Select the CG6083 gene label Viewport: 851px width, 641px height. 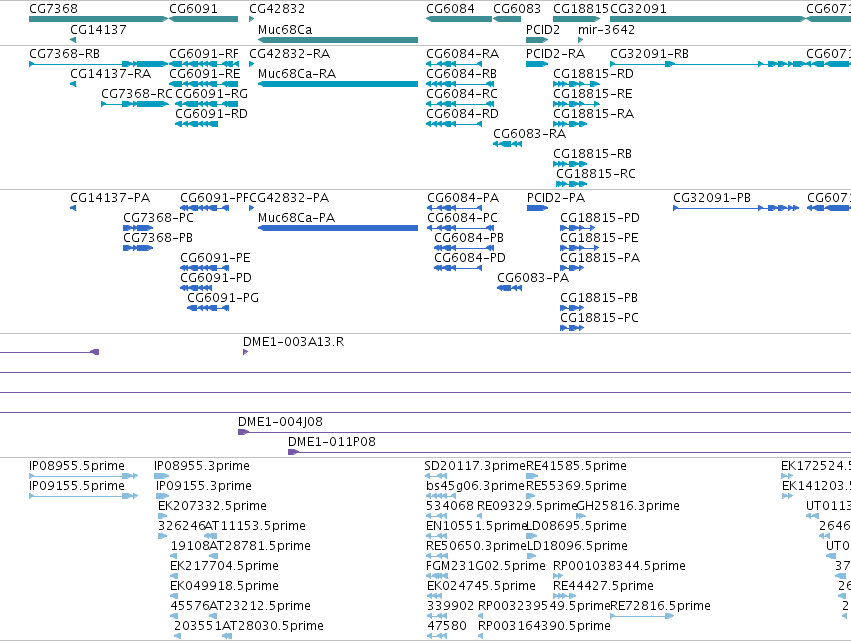click(517, 9)
